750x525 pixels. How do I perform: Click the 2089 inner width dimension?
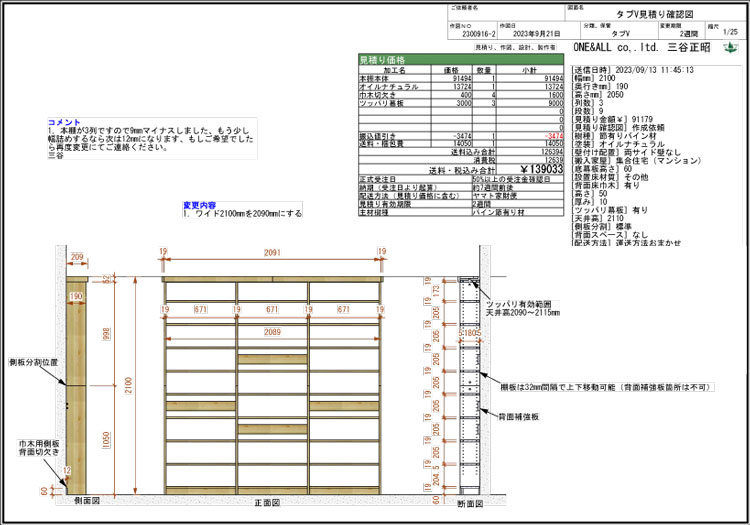click(x=272, y=332)
